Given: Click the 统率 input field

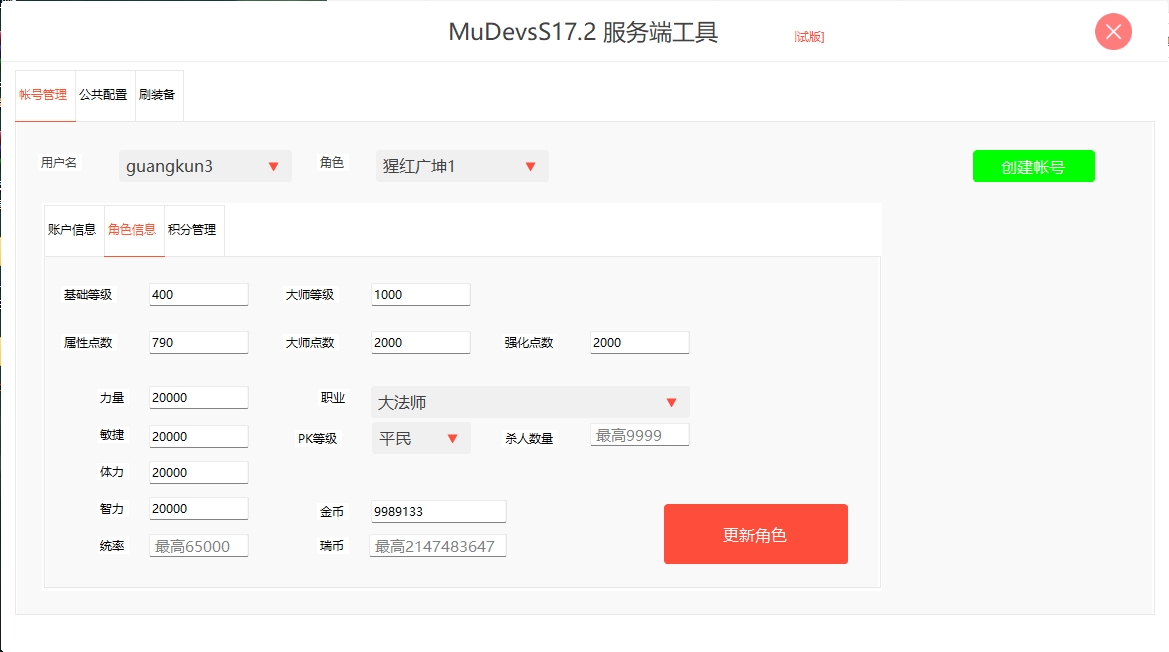Looking at the screenshot, I should [x=198, y=546].
